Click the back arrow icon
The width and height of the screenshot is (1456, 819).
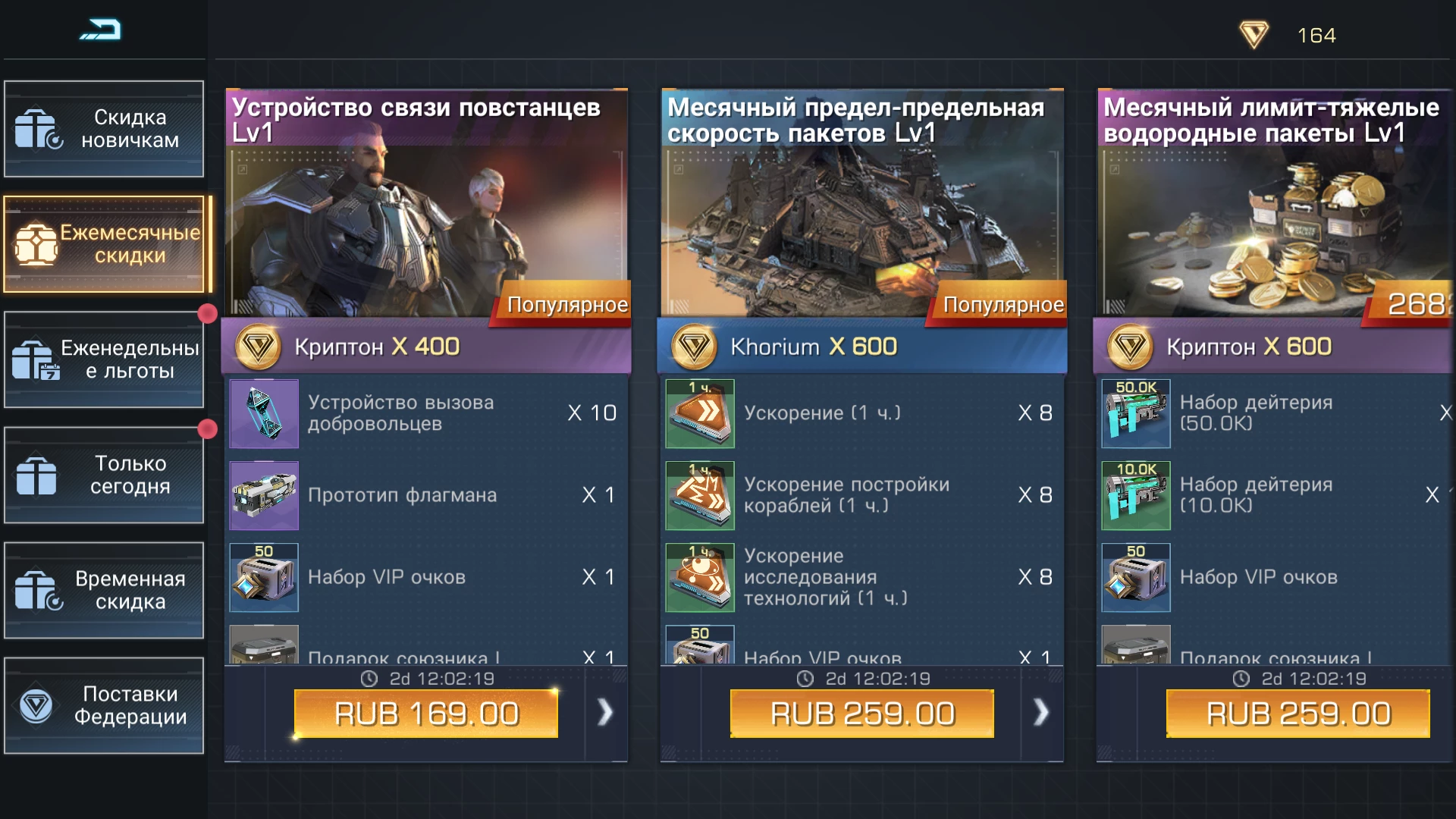click(x=101, y=30)
